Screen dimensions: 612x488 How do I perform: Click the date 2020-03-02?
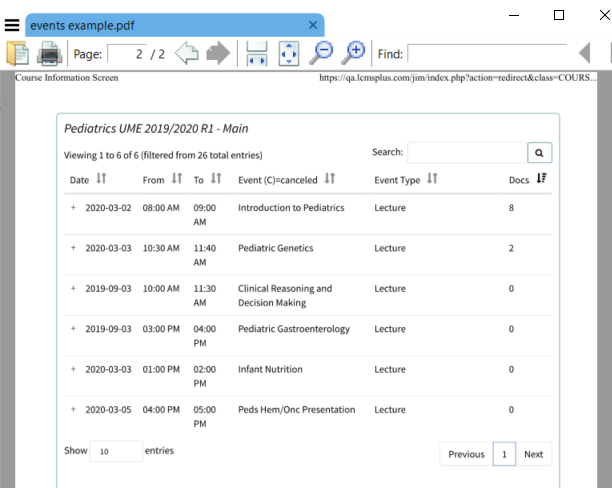click(108, 208)
